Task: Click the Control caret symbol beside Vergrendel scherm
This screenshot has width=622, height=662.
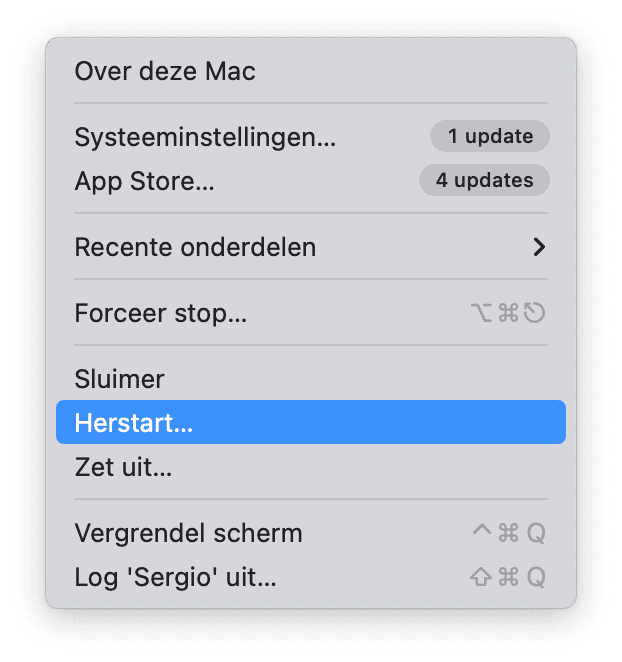Action: click(x=482, y=531)
